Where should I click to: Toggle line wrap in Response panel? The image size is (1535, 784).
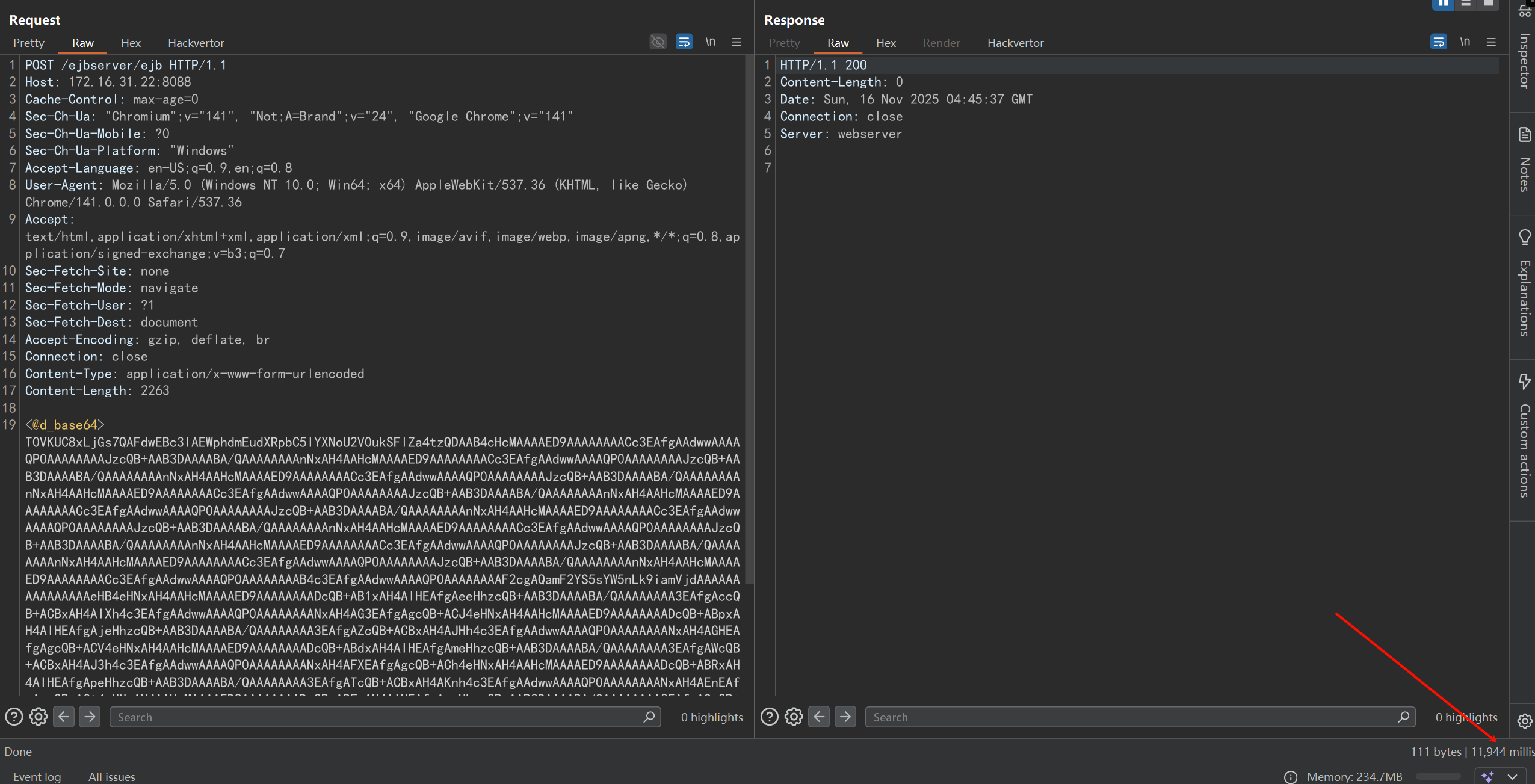click(x=1438, y=42)
